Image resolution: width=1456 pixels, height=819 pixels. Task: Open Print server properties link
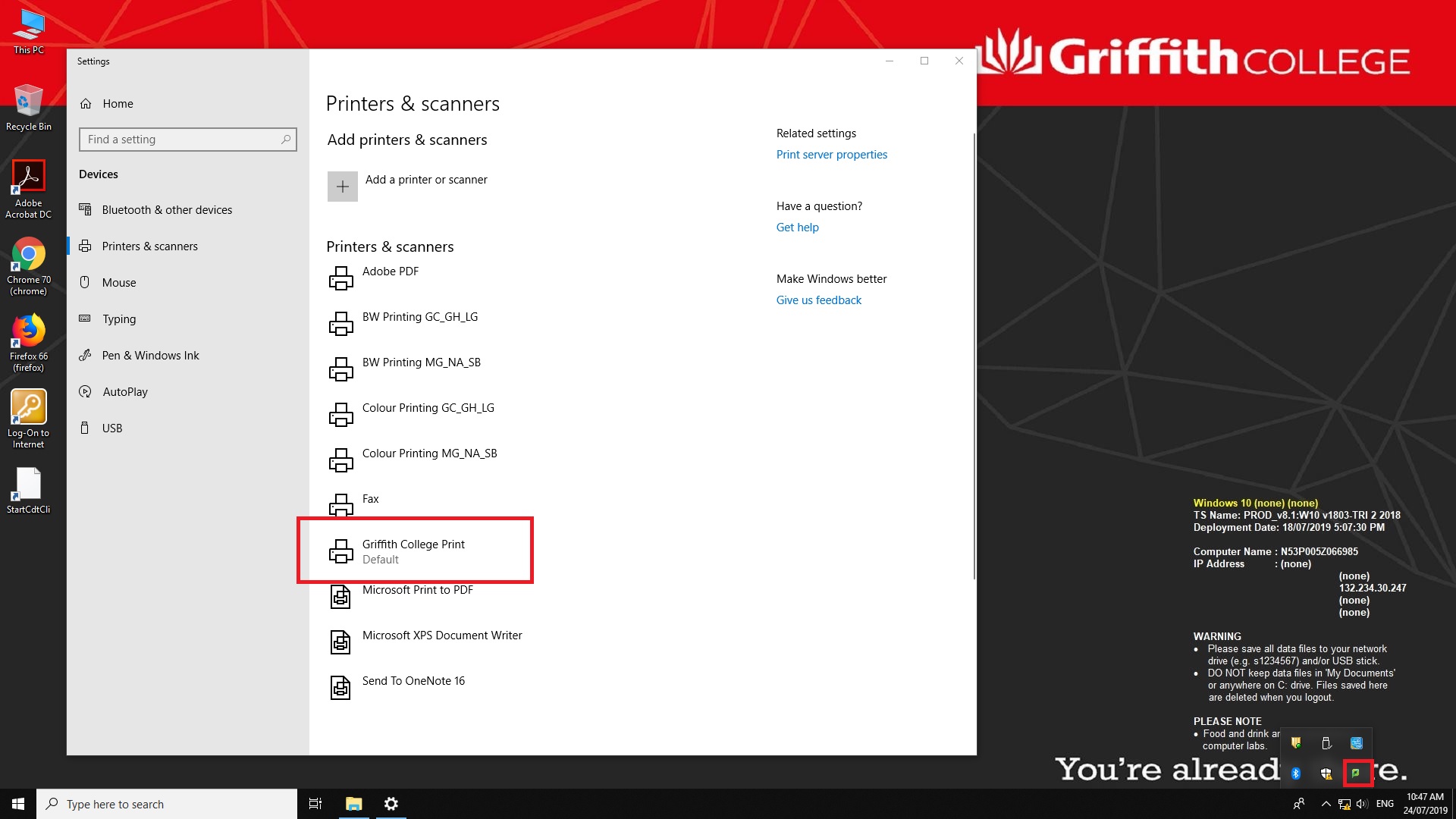831,155
